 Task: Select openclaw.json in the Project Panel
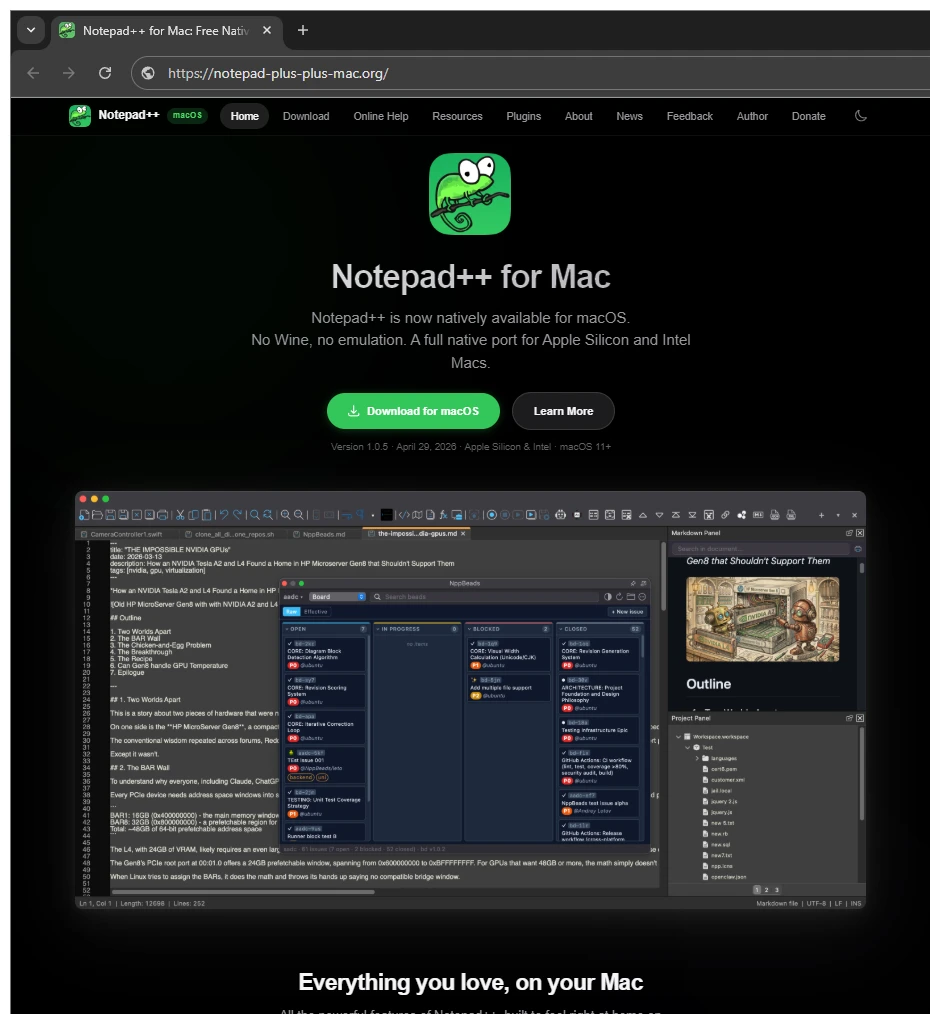click(724, 877)
